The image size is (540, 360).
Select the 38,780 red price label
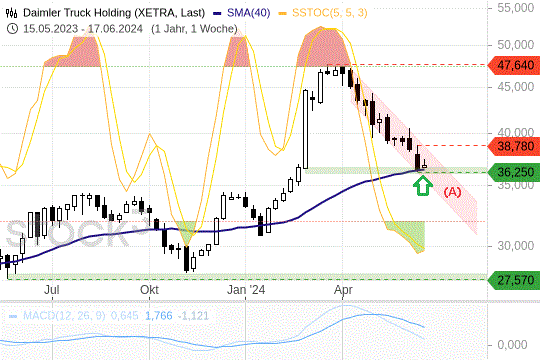(x=514, y=146)
